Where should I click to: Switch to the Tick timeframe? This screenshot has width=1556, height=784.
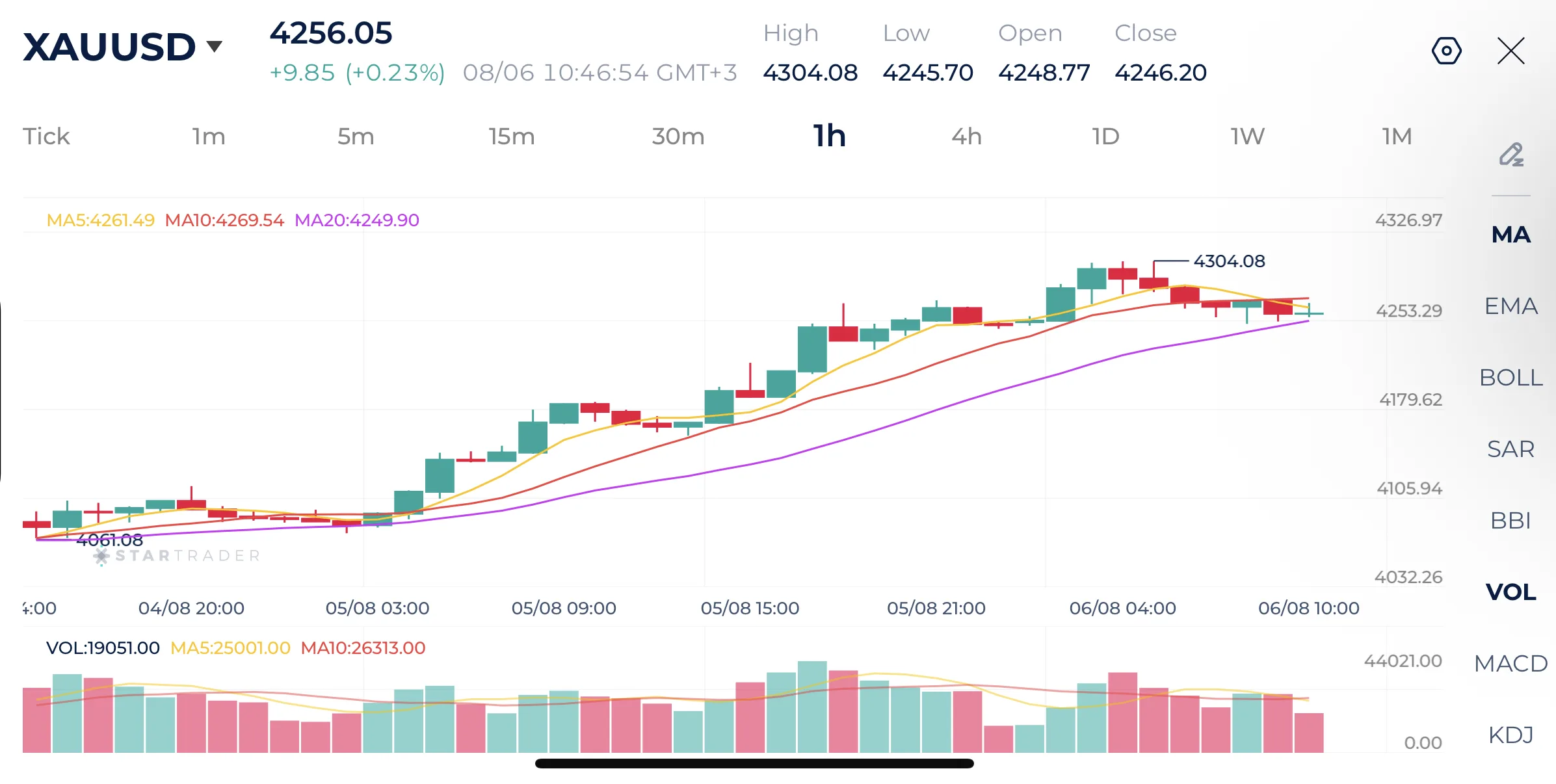[46, 137]
